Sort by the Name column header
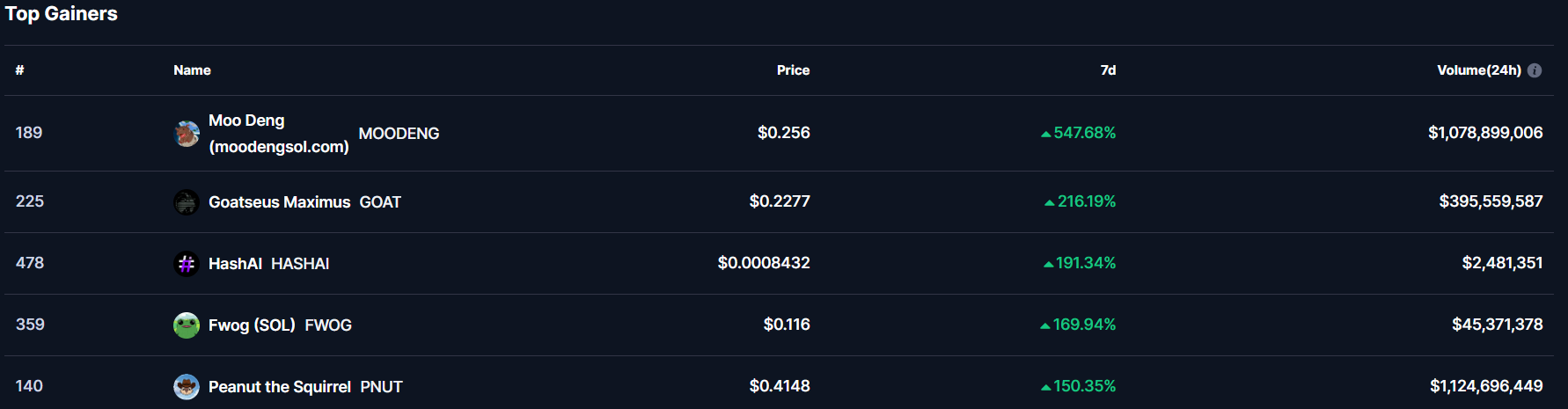This screenshot has width=1568, height=409. point(192,70)
